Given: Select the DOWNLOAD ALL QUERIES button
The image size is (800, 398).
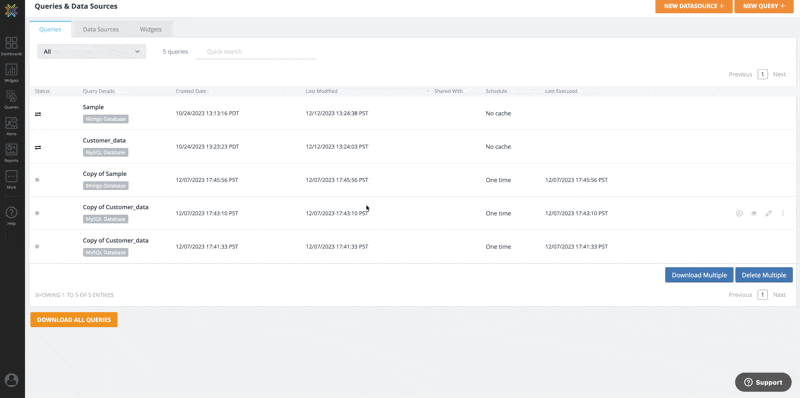Looking at the screenshot, I should click(x=74, y=320).
